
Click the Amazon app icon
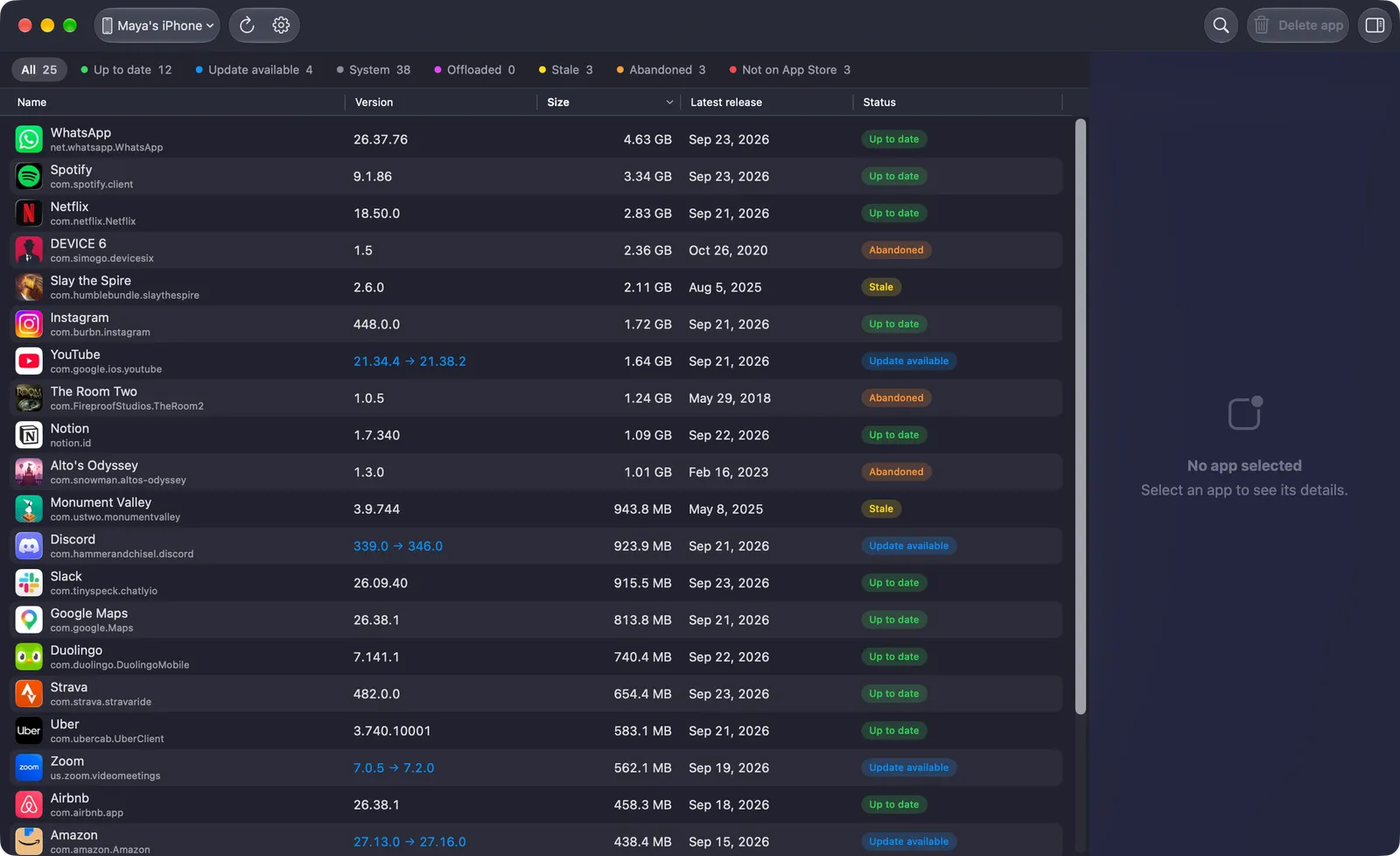click(x=29, y=842)
